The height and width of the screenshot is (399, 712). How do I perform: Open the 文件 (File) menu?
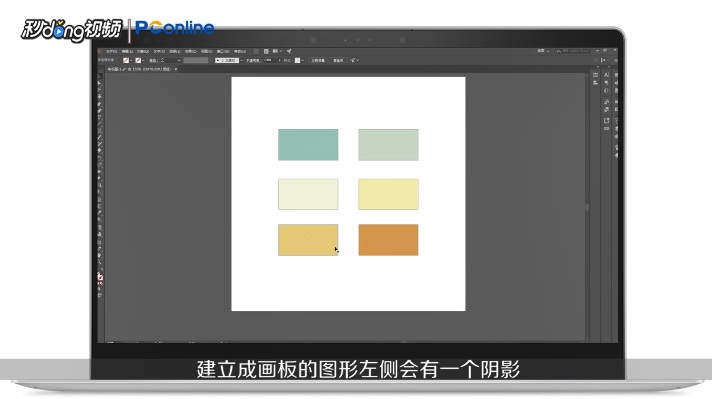[x=111, y=51]
